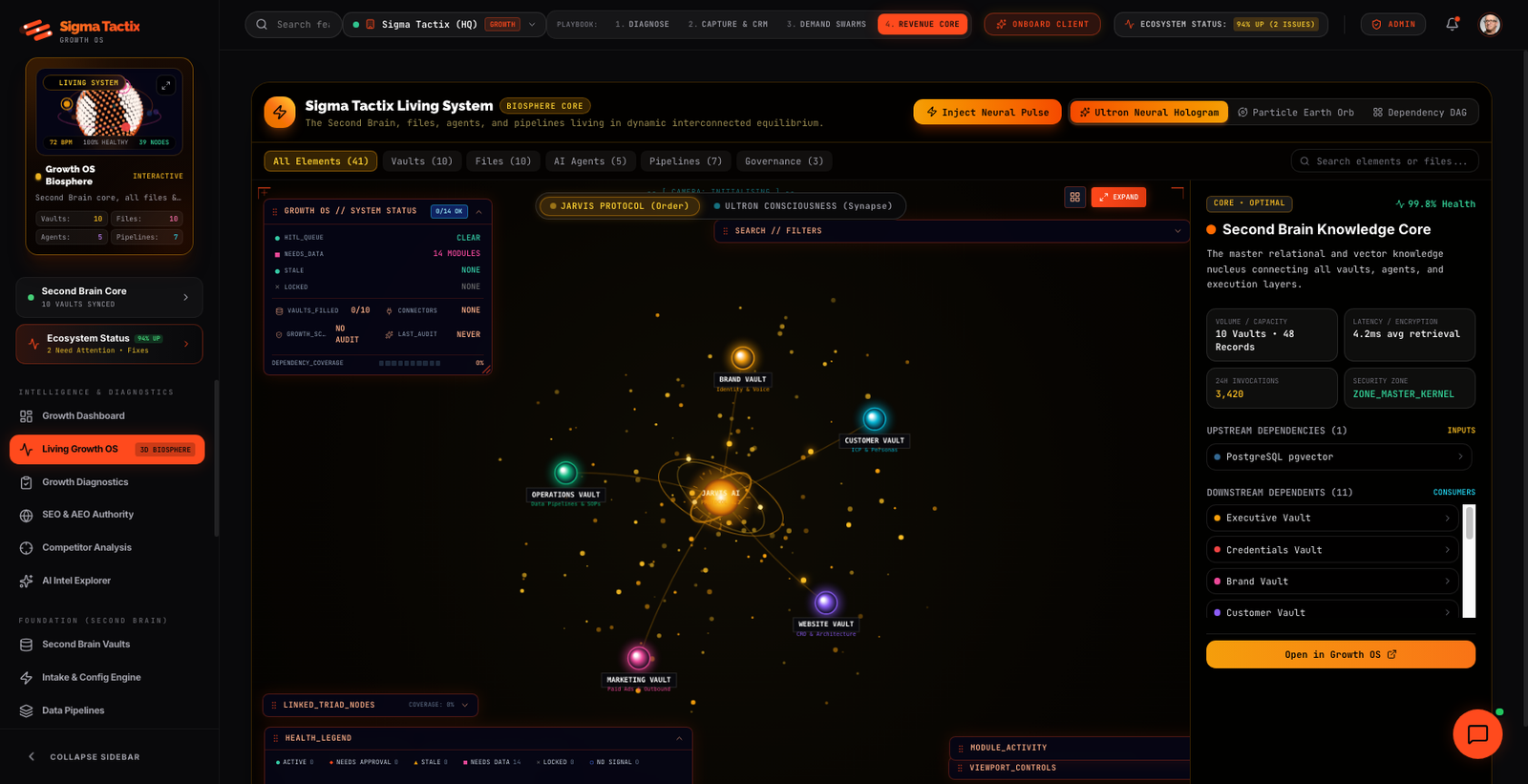
Task: Click the Onboard Client button
Action: point(1042,24)
